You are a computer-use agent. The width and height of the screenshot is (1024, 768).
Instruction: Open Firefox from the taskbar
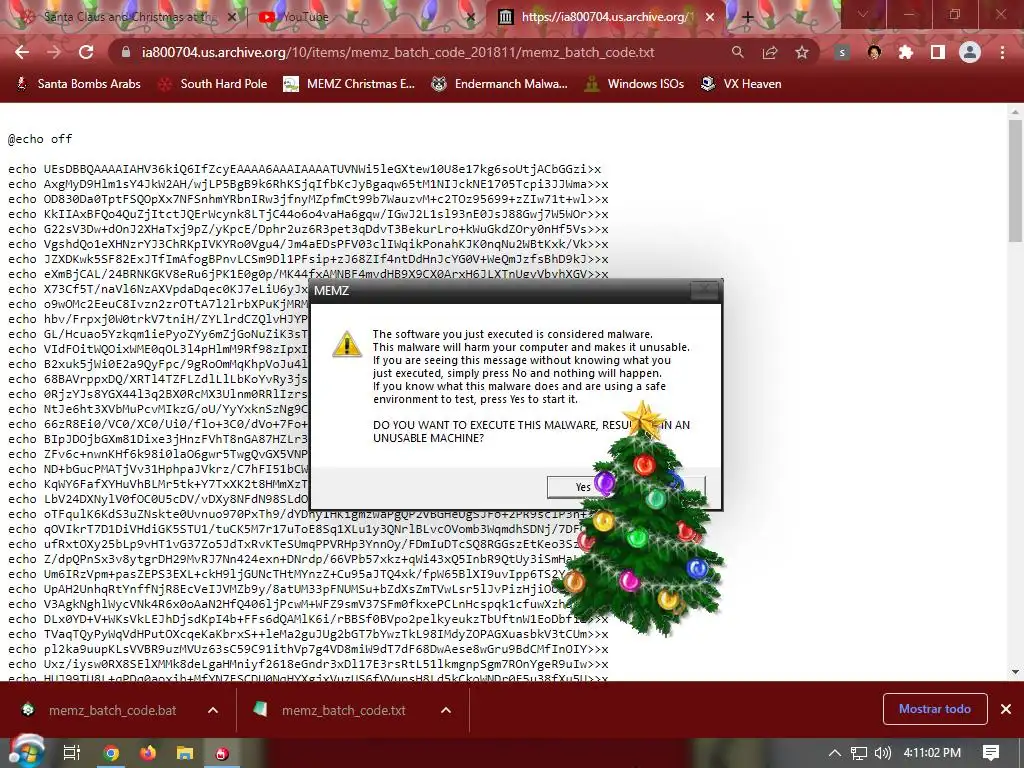pyautogui.click(x=148, y=753)
